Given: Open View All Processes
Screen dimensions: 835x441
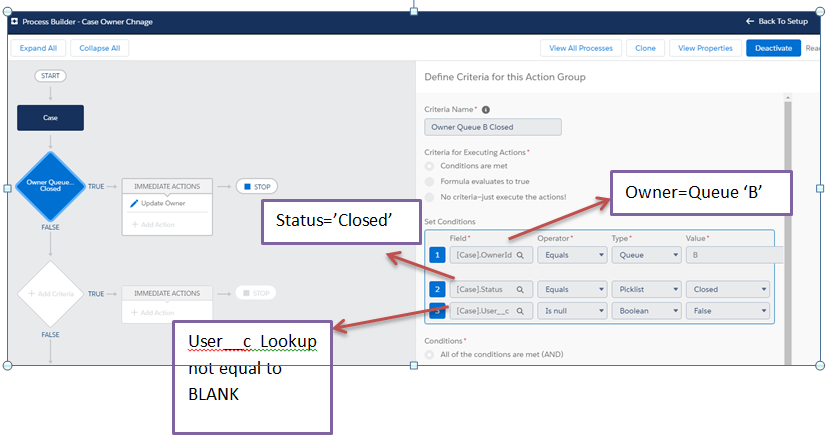Looking at the screenshot, I should coord(581,48).
